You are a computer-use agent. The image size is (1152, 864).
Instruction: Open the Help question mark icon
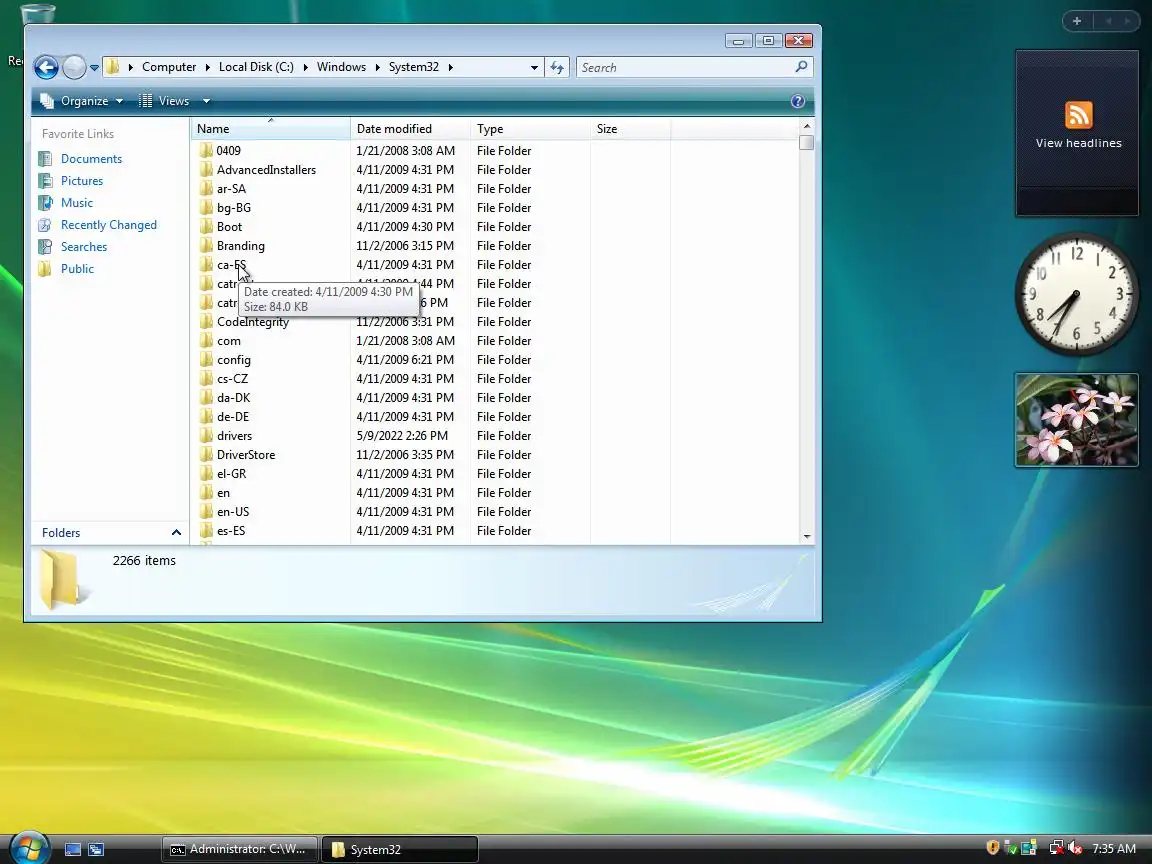click(798, 101)
